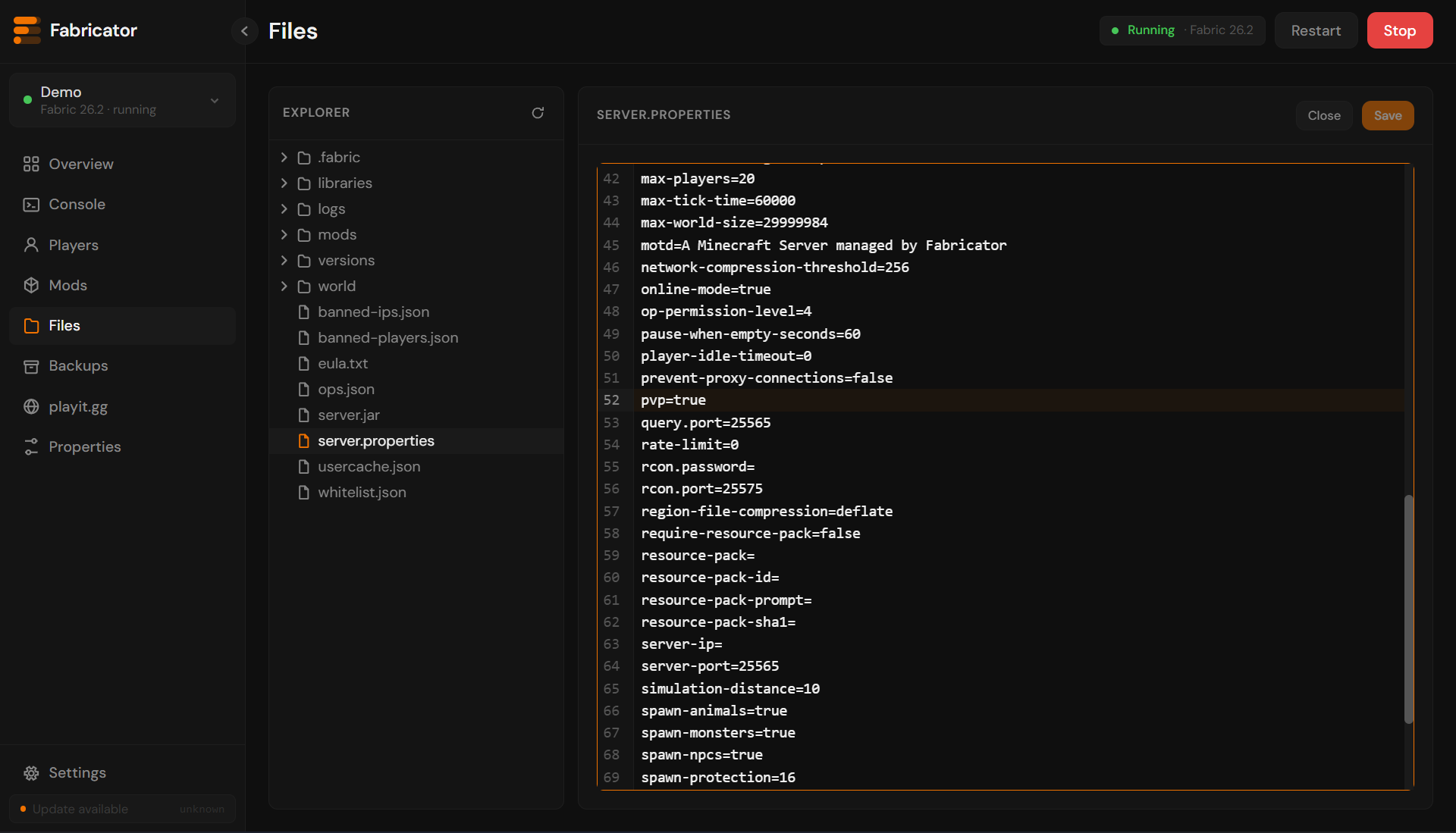Screen dimensions: 1456x833
Task: Click the ops.json file icon
Action: [304, 390]
